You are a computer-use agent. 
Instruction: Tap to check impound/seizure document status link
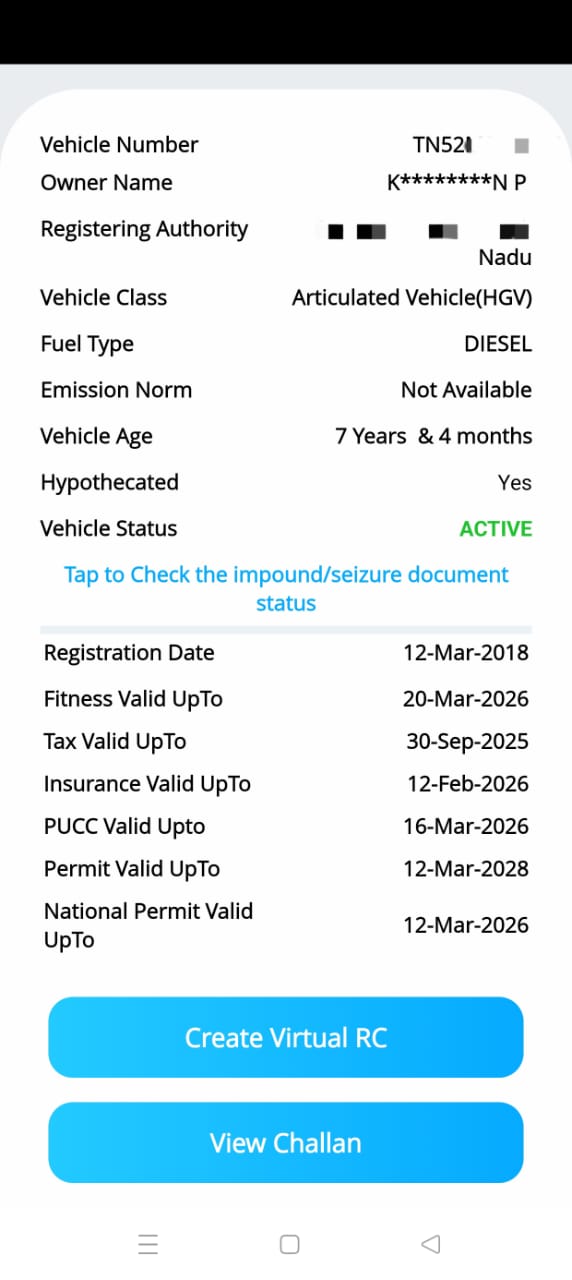click(286, 589)
